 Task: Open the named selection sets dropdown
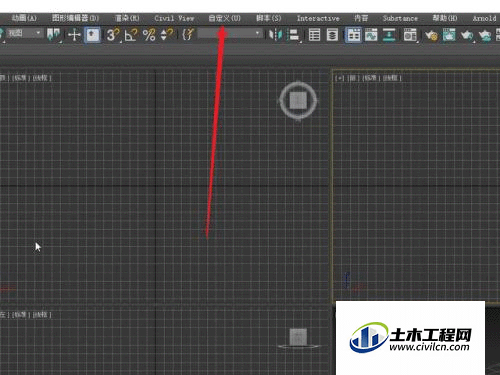pyautogui.click(x=229, y=33)
